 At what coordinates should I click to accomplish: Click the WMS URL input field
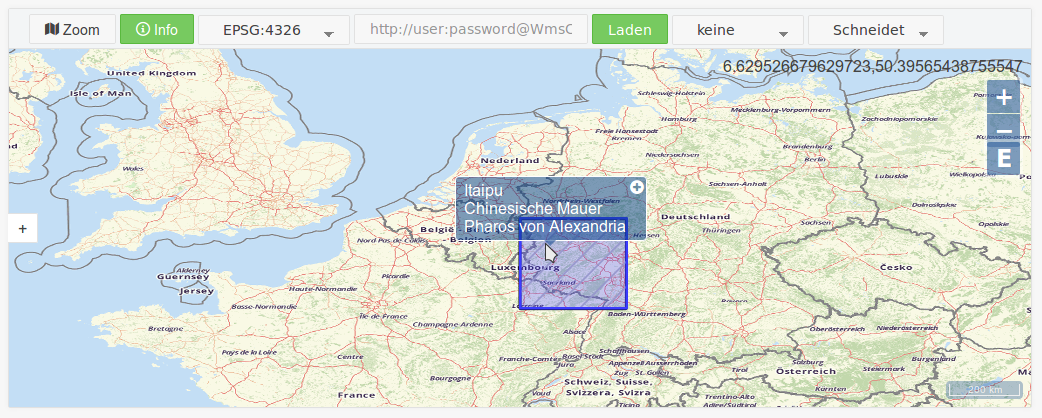coord(470,29)
